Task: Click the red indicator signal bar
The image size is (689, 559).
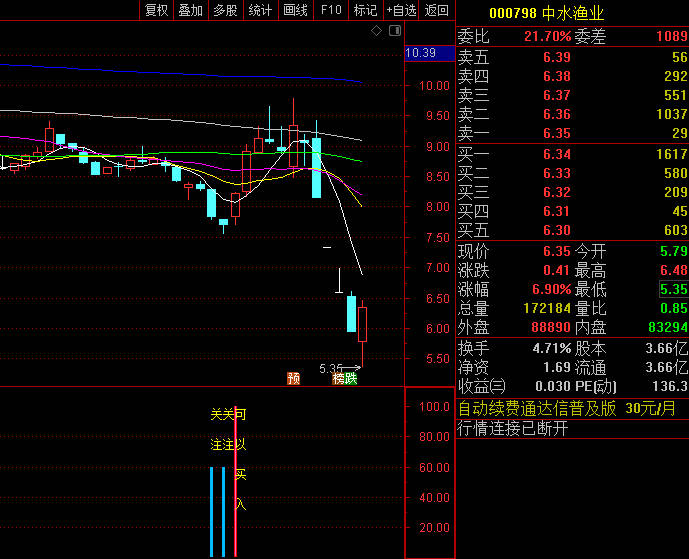Action: (x=236, y=482)
